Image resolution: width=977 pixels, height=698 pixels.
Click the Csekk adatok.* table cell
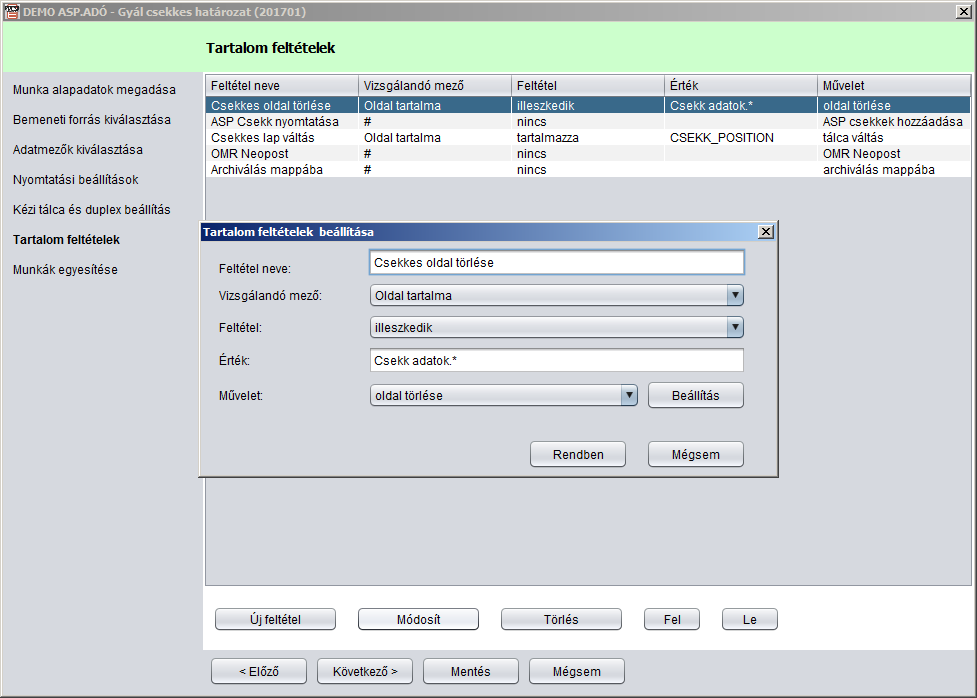pos(741,105)
